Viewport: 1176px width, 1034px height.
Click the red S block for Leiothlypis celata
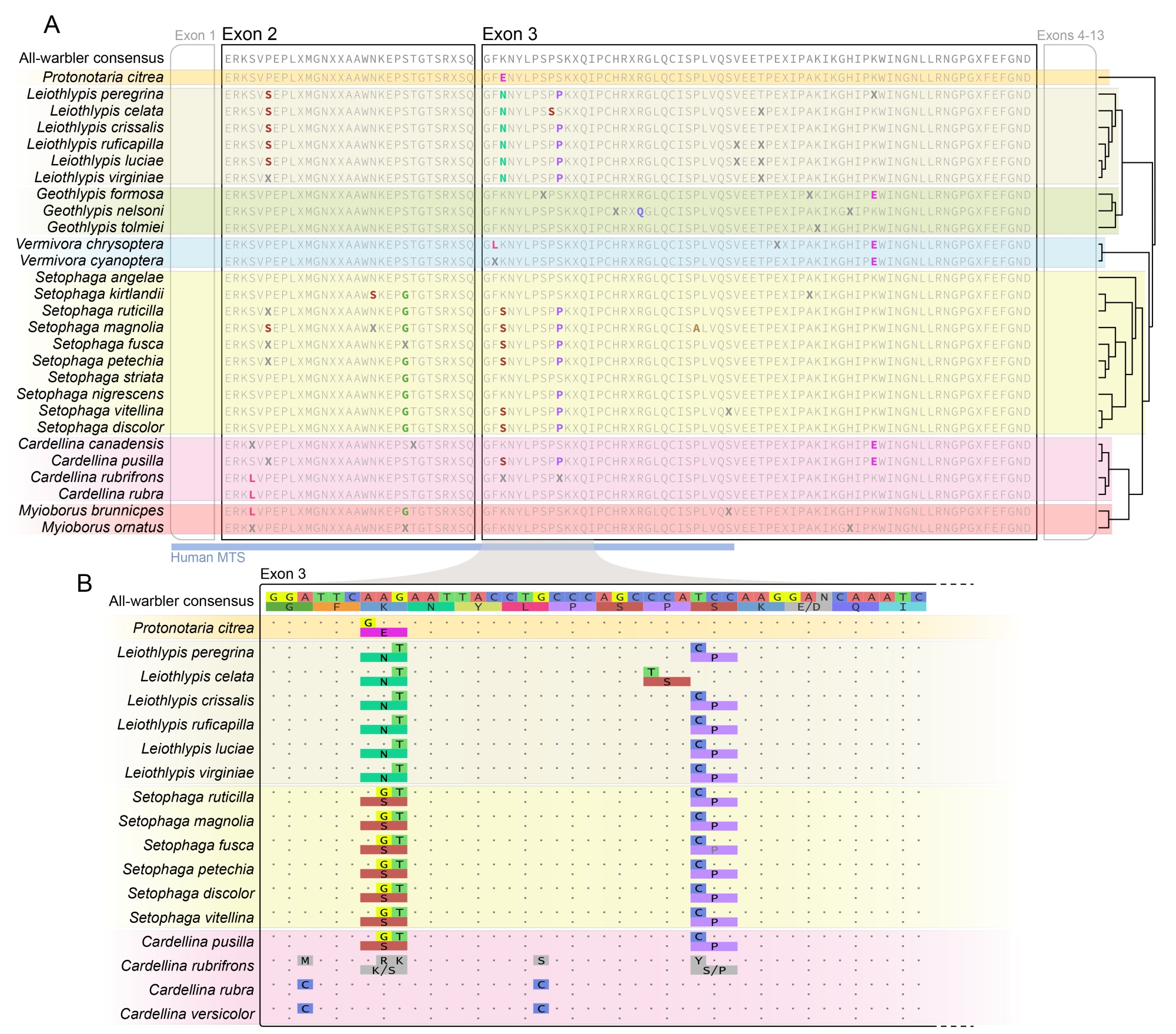666,681
